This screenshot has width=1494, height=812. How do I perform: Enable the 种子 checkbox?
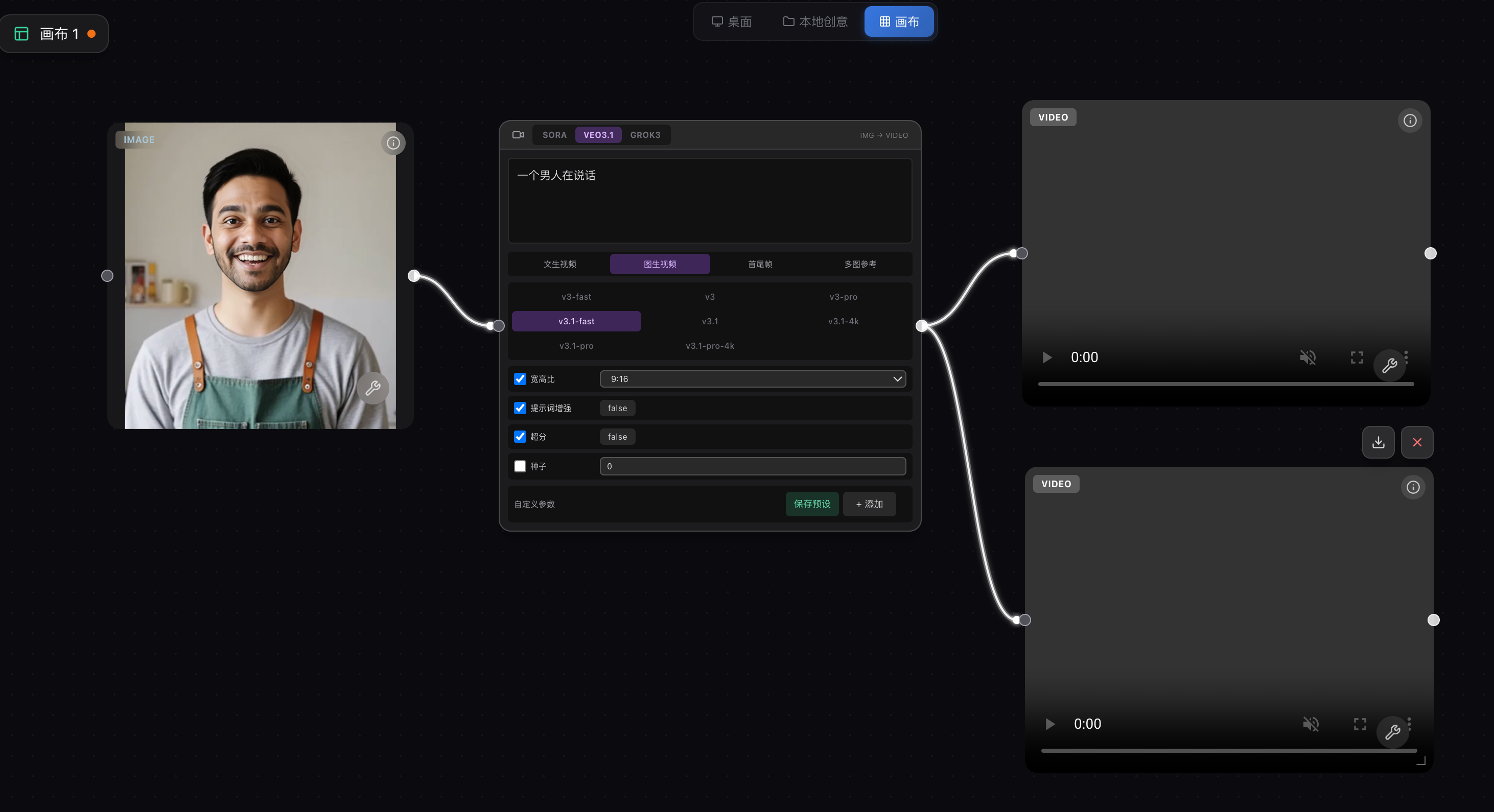(520, 466)
